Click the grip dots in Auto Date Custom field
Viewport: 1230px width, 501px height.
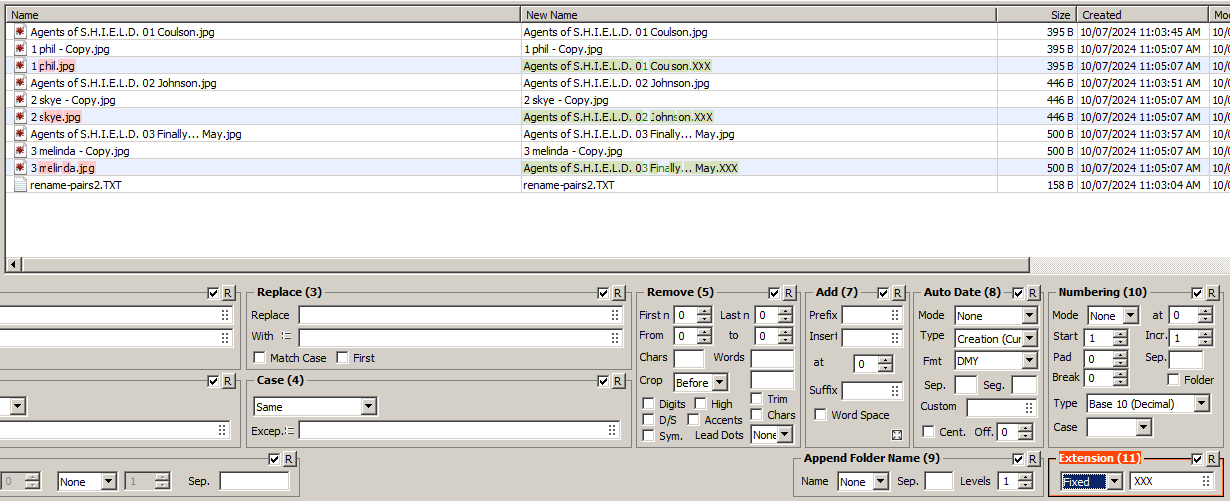[1030, 408]
